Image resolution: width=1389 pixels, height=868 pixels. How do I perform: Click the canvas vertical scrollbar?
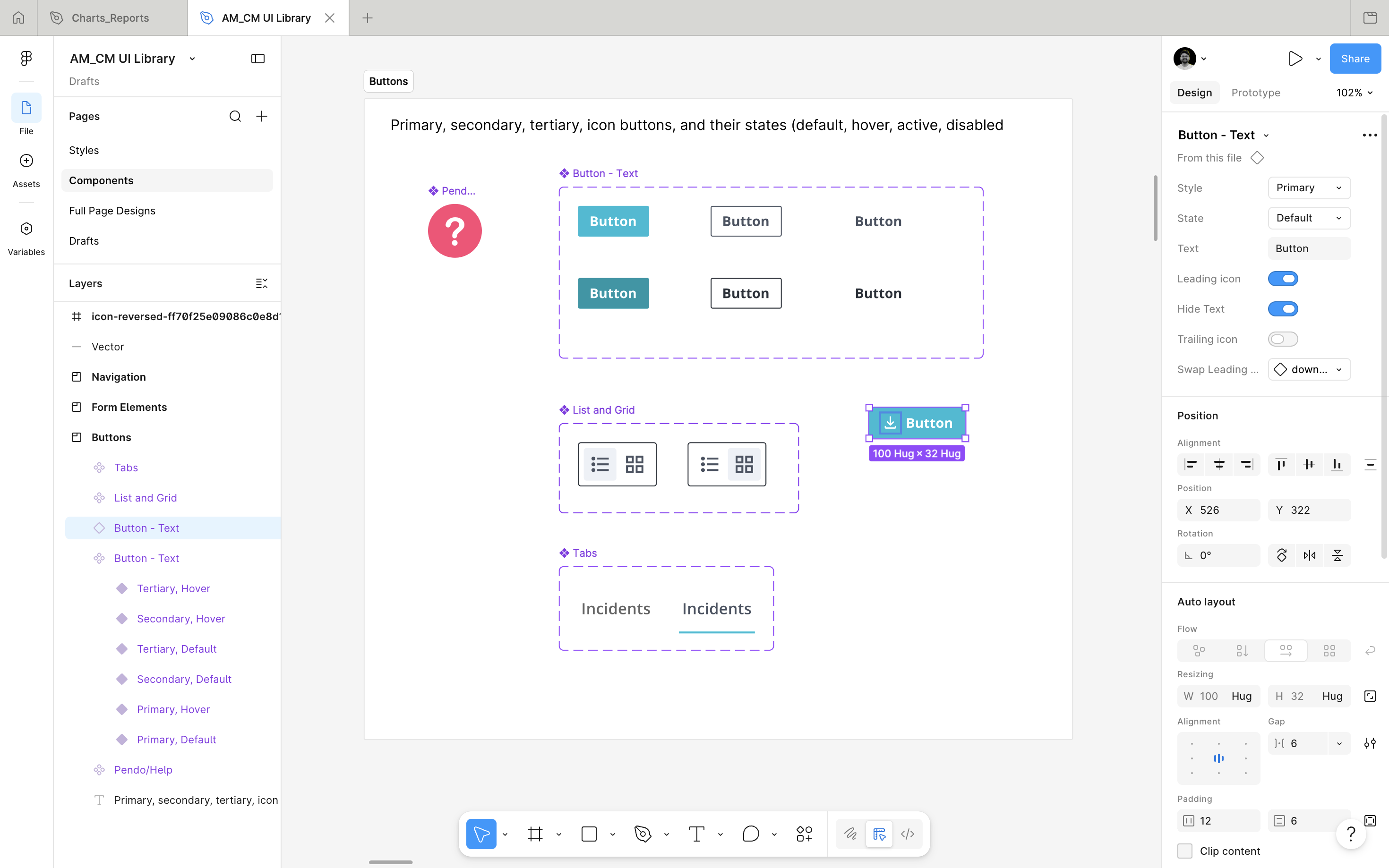coord(1155,208)
